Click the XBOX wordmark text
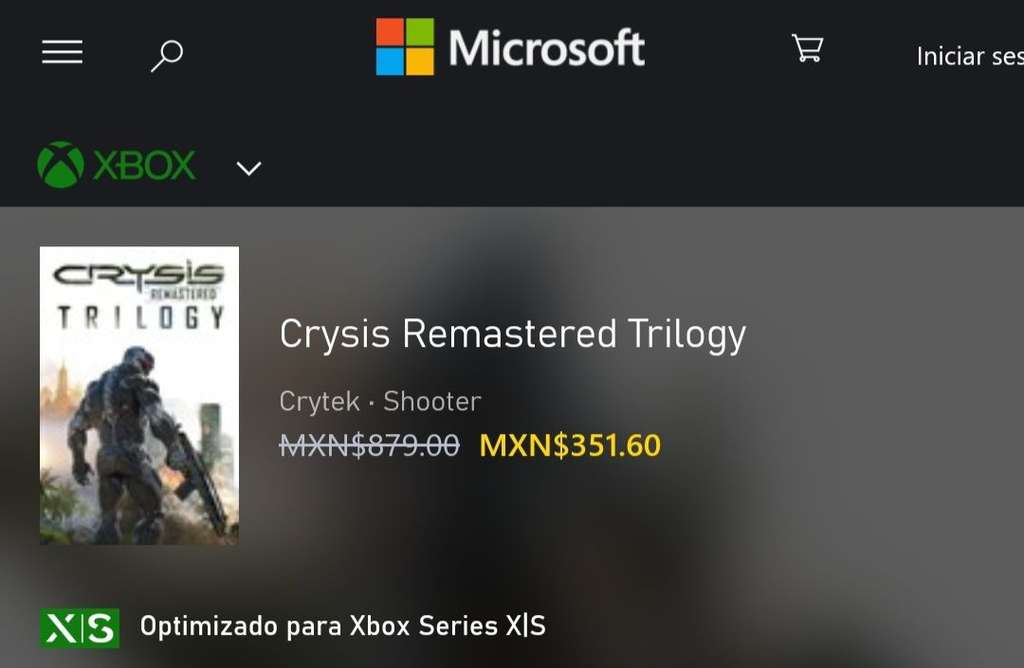The image size is (1024, 668). click(144, 165)
